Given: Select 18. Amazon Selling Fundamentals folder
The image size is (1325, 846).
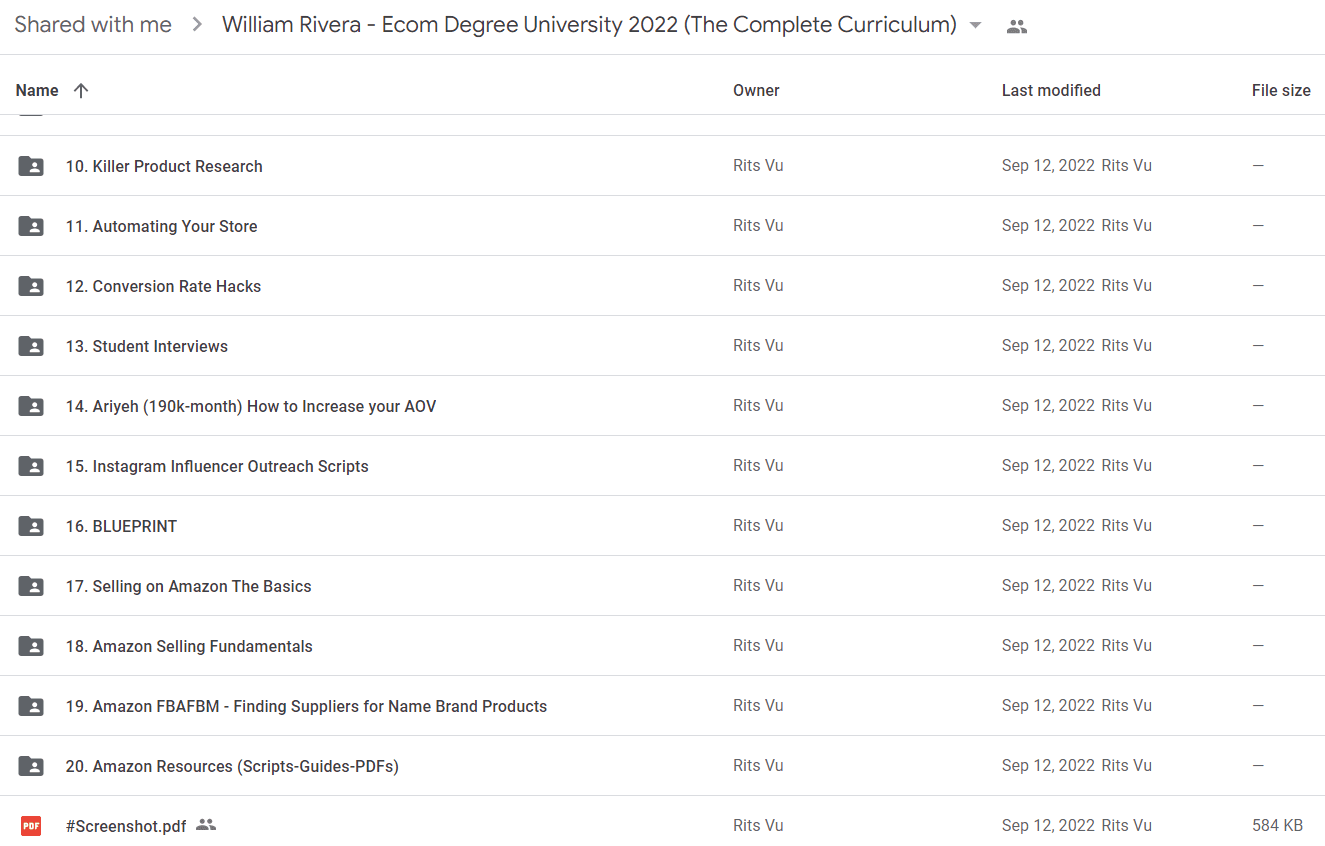Looking at the screenshot, I should click(x=189, y=646).
